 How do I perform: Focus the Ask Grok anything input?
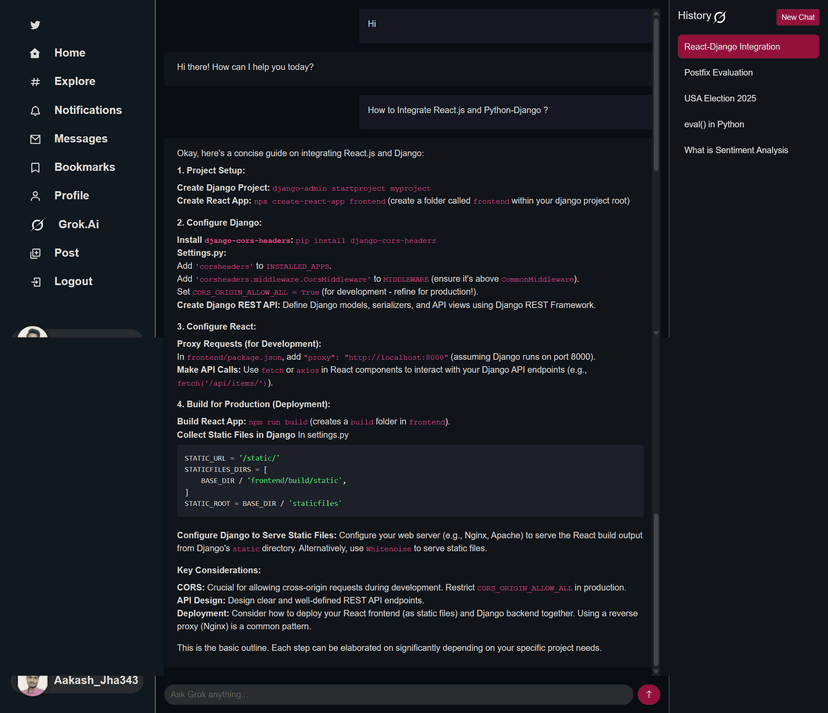(x=397, y=694)
